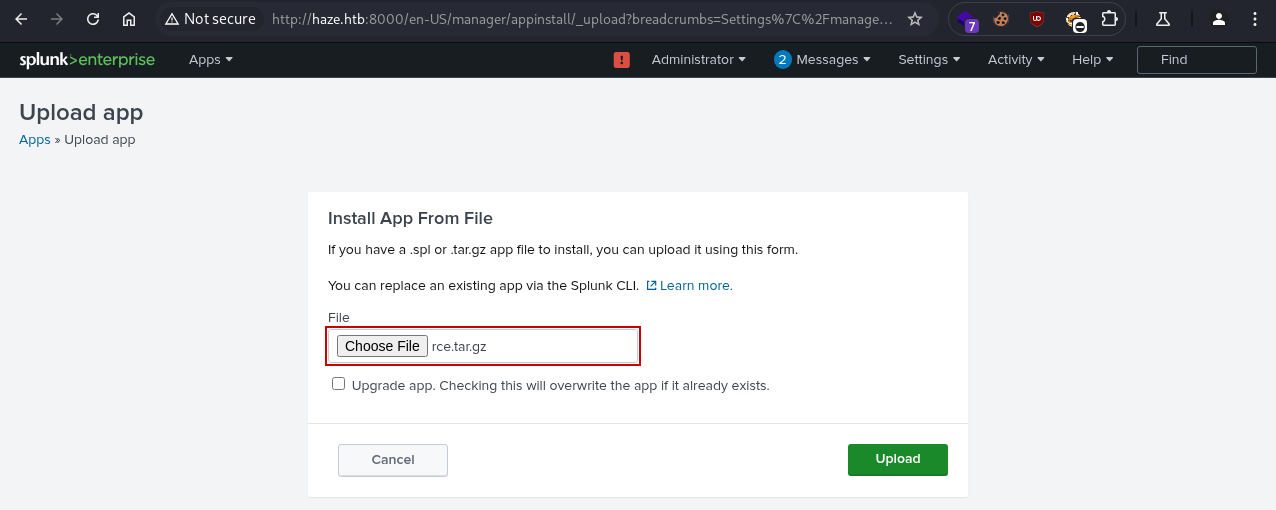Open the Activity menu

point(1015,60)
